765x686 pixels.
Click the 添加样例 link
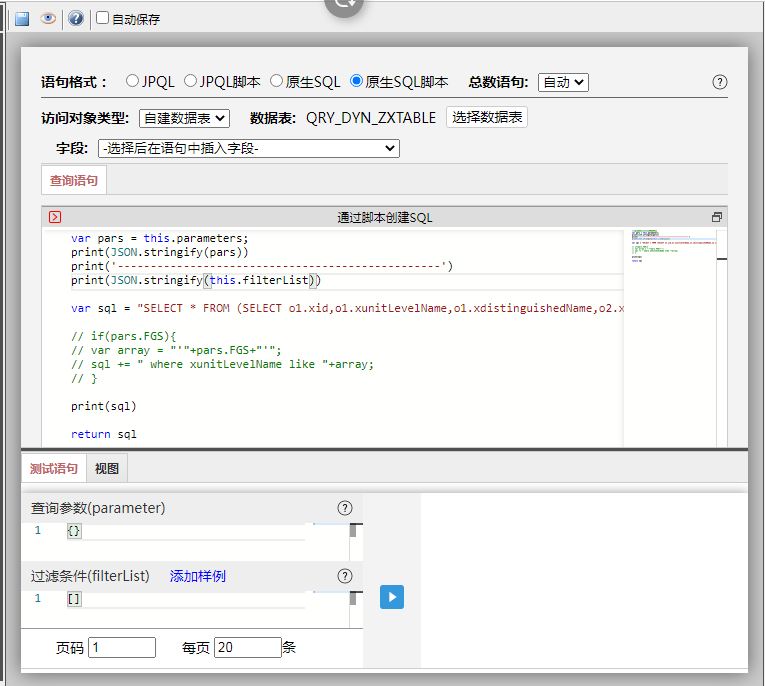click(198, 576)
